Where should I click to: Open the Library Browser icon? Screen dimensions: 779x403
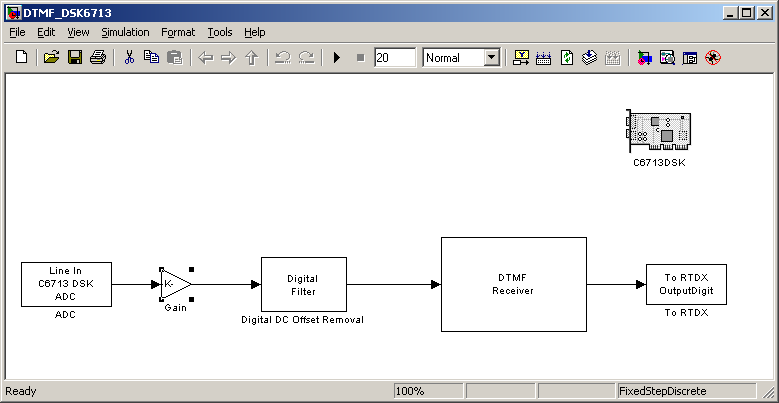pos(644,58)
